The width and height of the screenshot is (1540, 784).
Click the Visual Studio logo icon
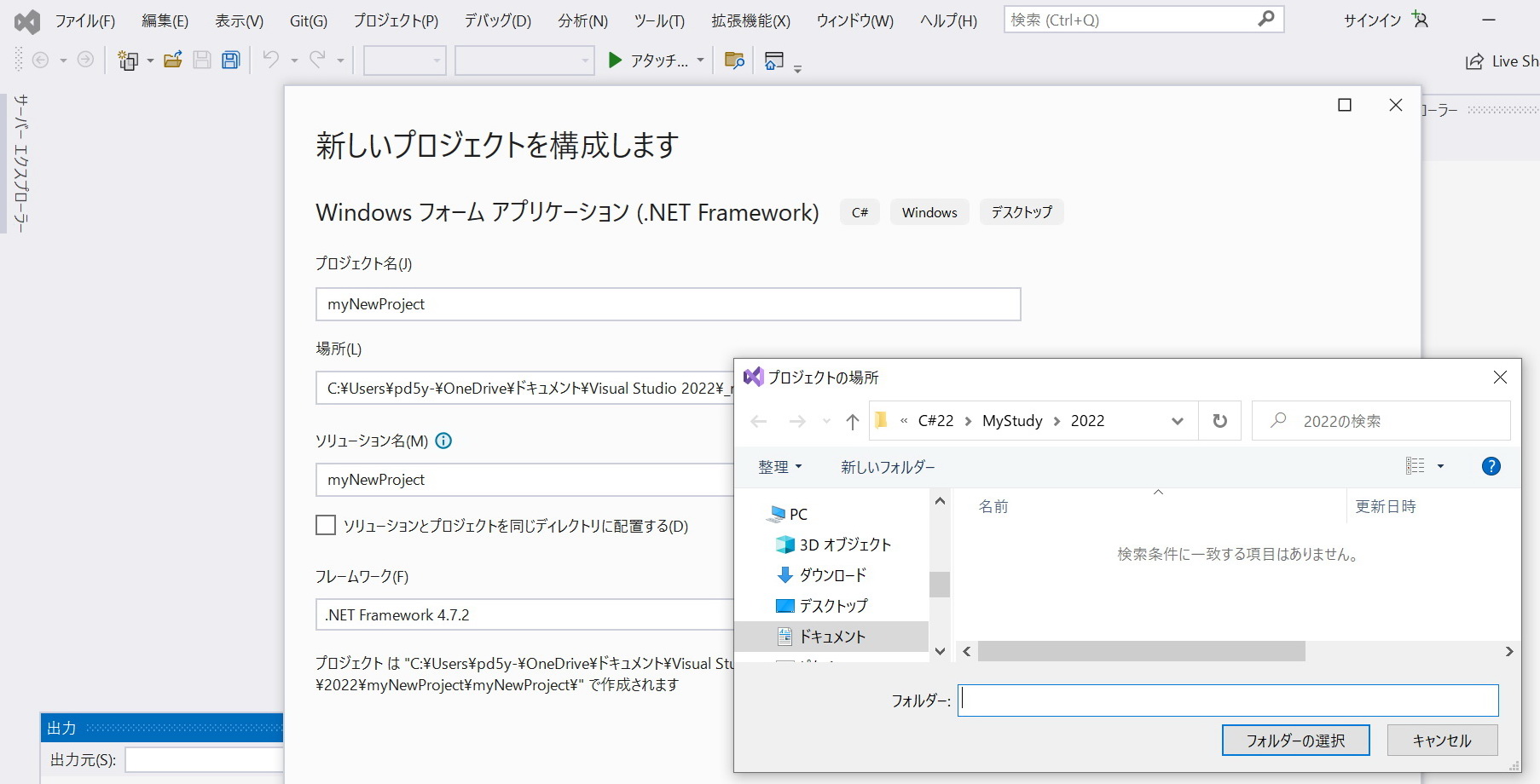point(27,21)
